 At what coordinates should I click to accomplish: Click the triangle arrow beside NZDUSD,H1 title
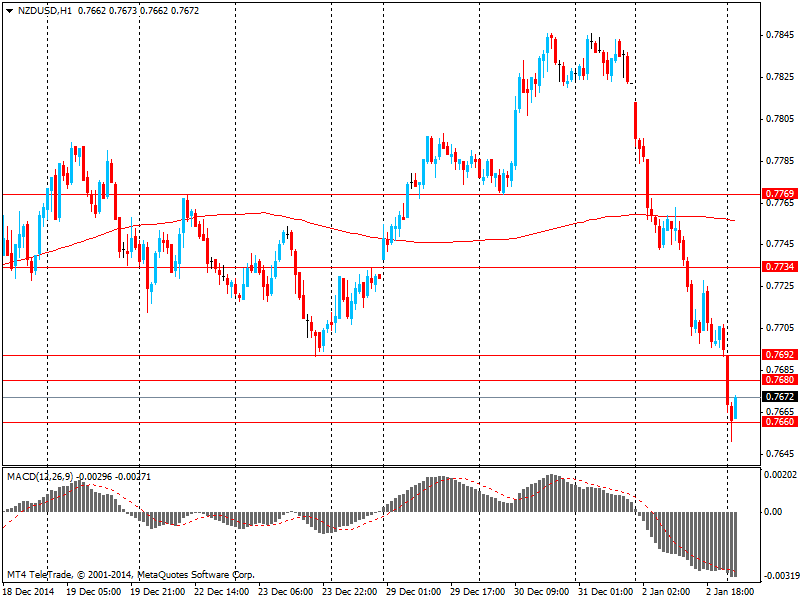(9, 10)
